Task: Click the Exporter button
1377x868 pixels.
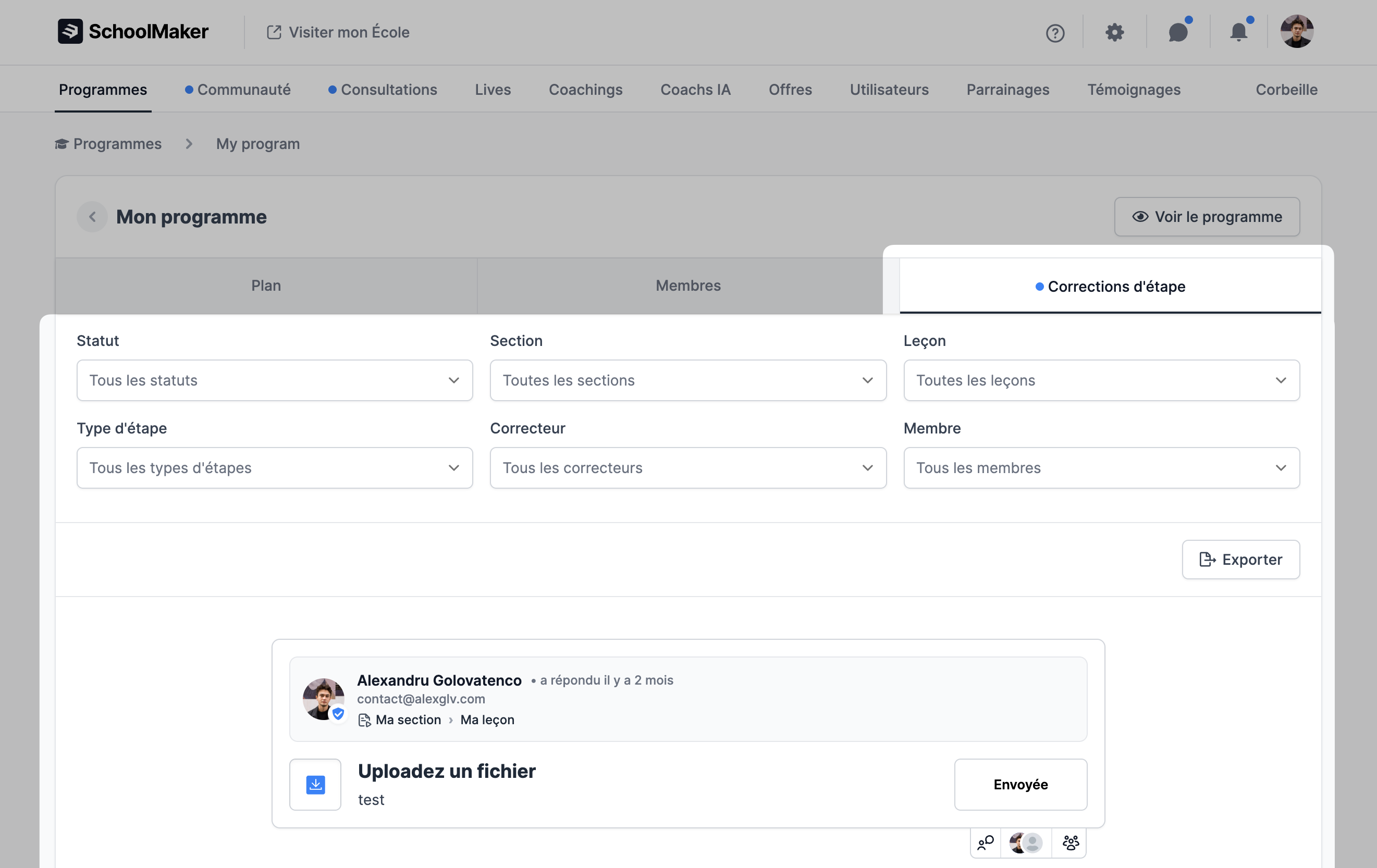Action: pos(1240,559)
